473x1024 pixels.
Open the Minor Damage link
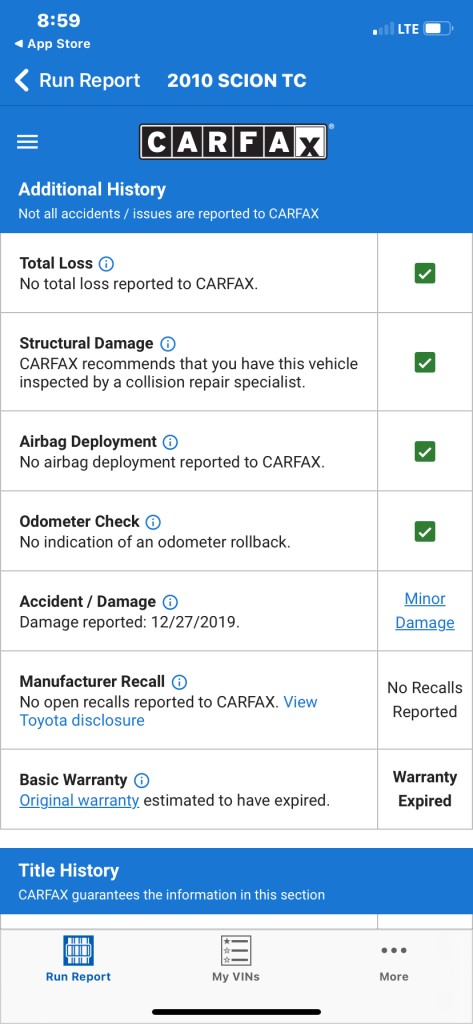click(425, 611)
